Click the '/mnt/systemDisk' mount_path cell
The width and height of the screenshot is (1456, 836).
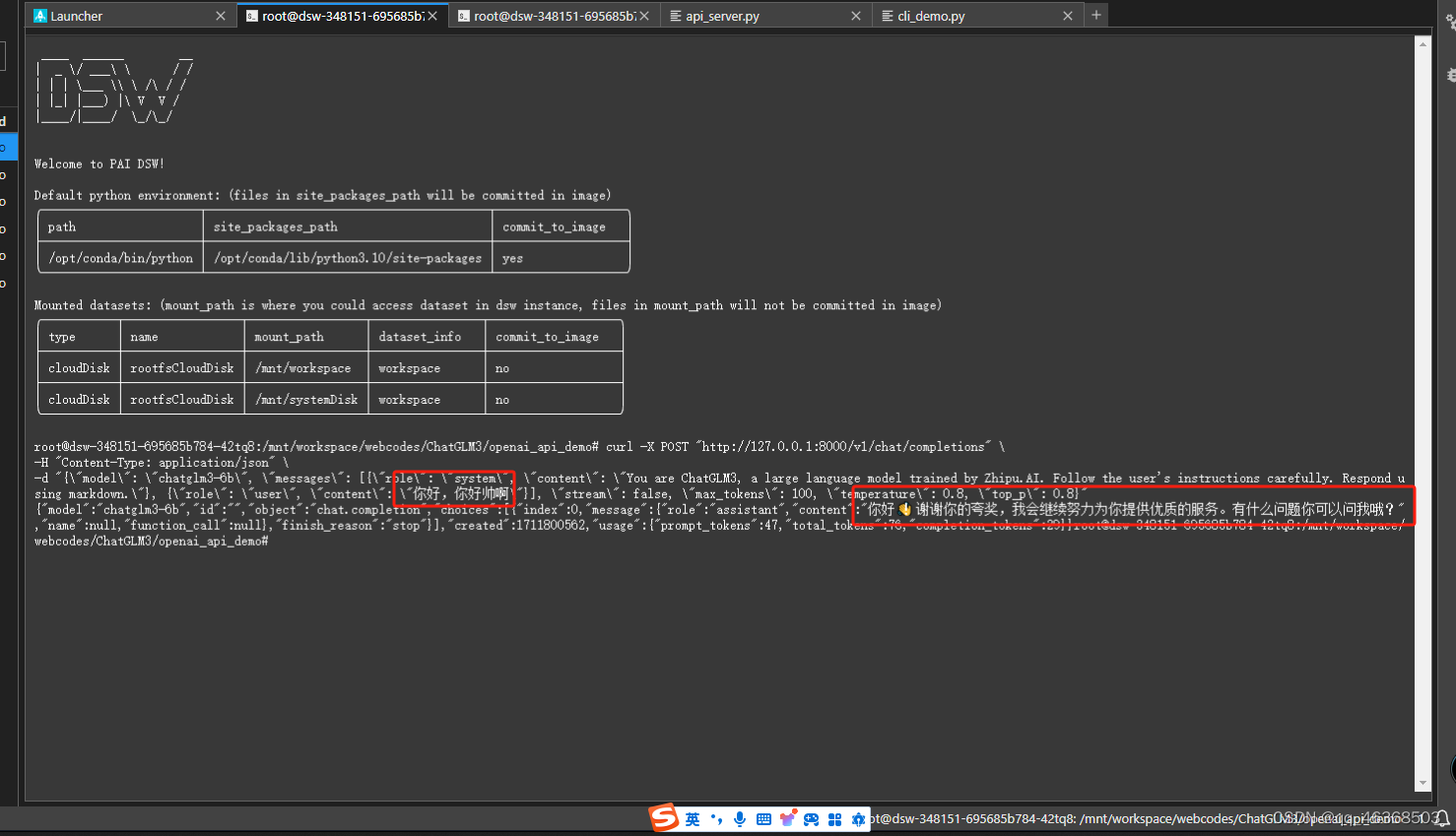pyautogui.click(x=306, y=400)
